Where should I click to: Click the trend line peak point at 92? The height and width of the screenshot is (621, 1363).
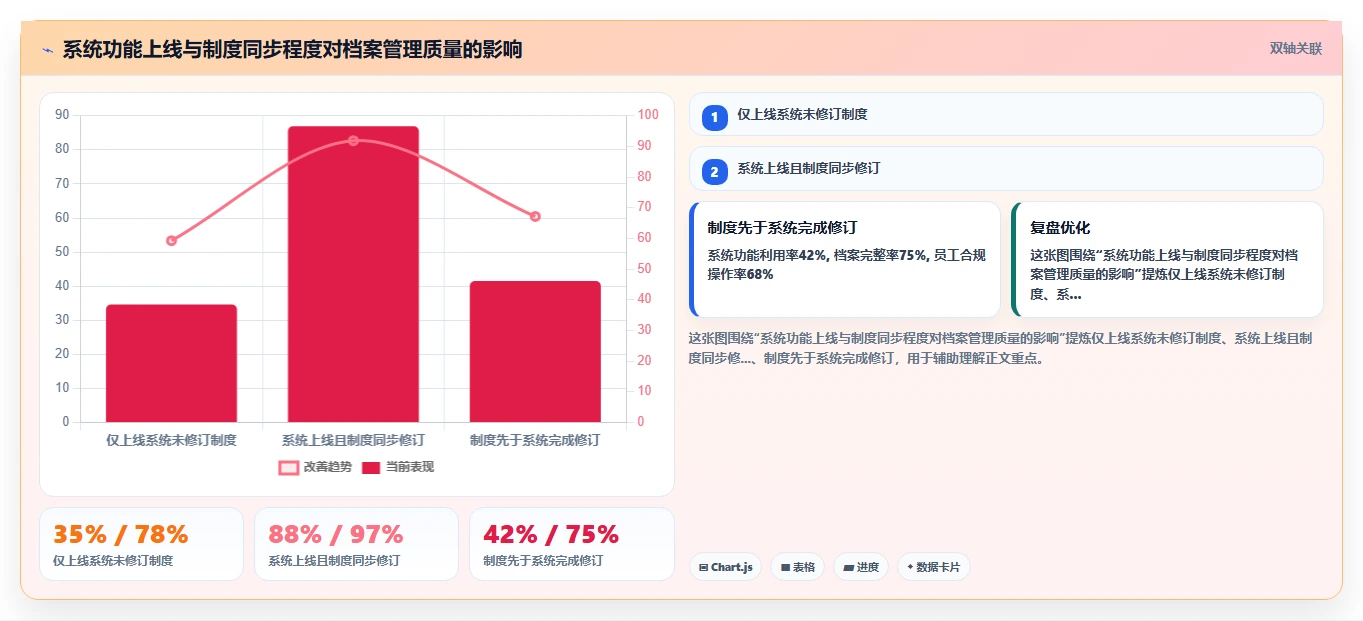353,141
